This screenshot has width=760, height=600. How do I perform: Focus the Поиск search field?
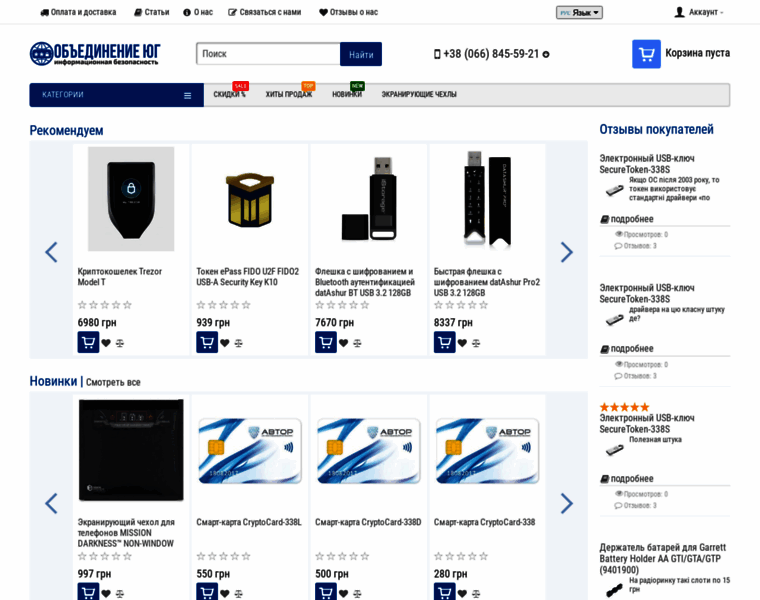coord(268,54)
